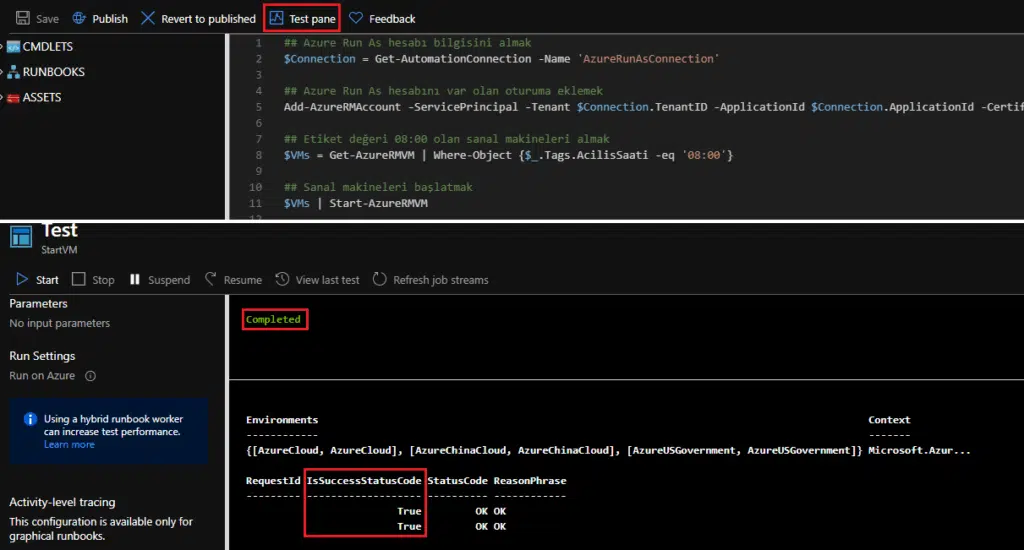Click the StartVM runbook name subtitle
The height and width of the screenshot is (550, 1024).
(59, 250)
